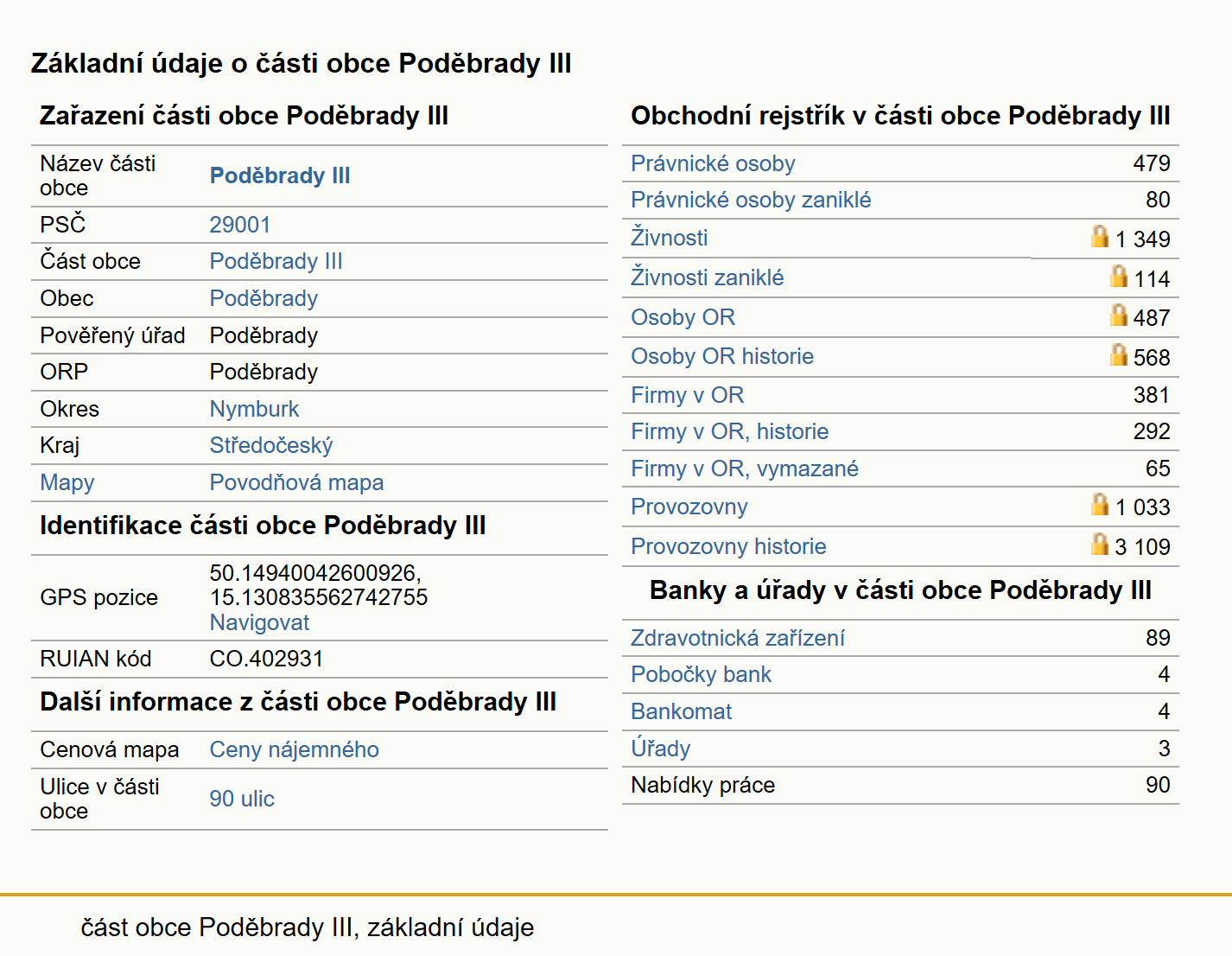View Pobočky bank link
The height and width of the screenshot is (956, 1232).
tap(701, 674)
